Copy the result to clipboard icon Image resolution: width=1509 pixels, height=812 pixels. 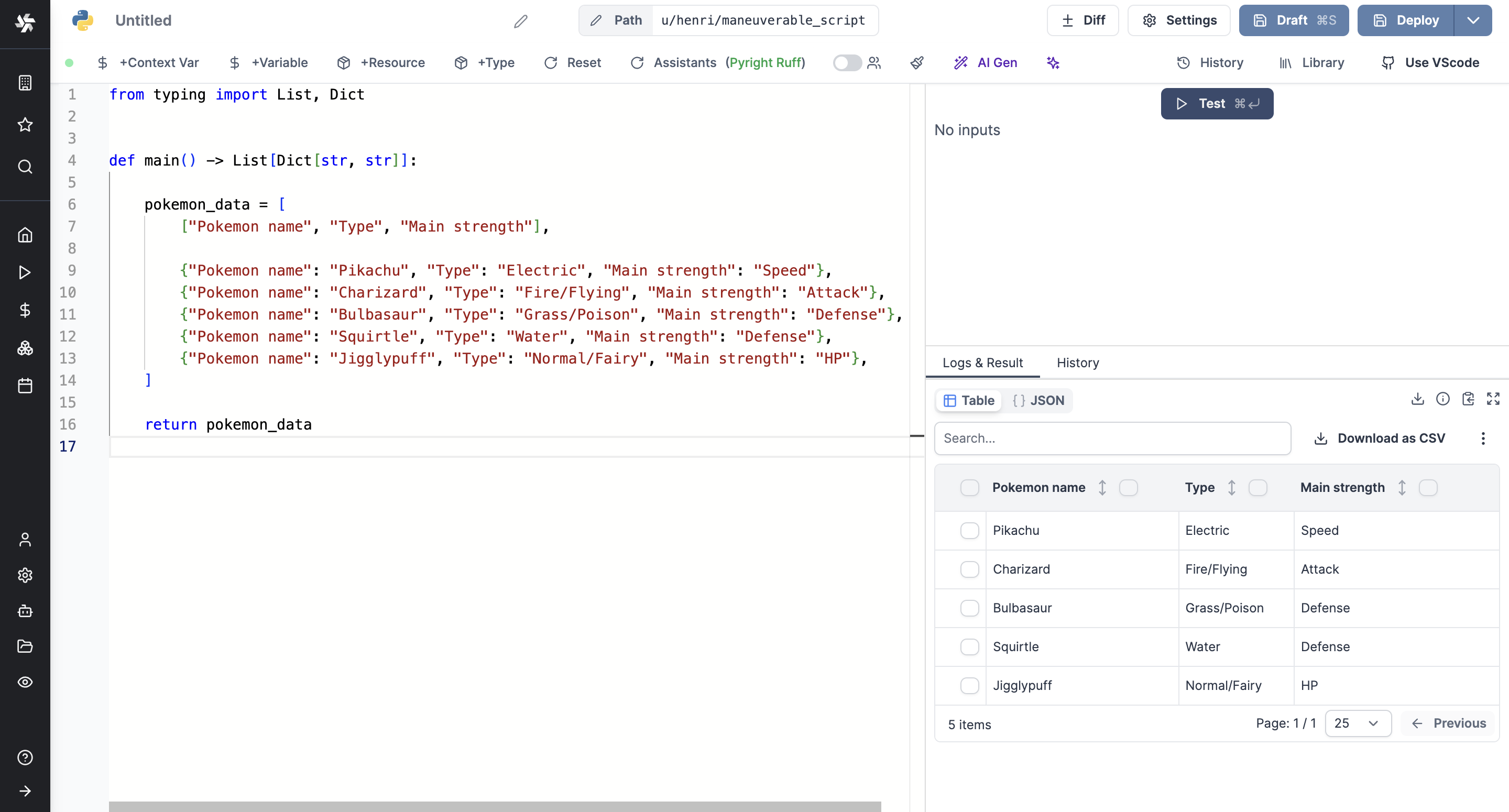click(1468, 399)
